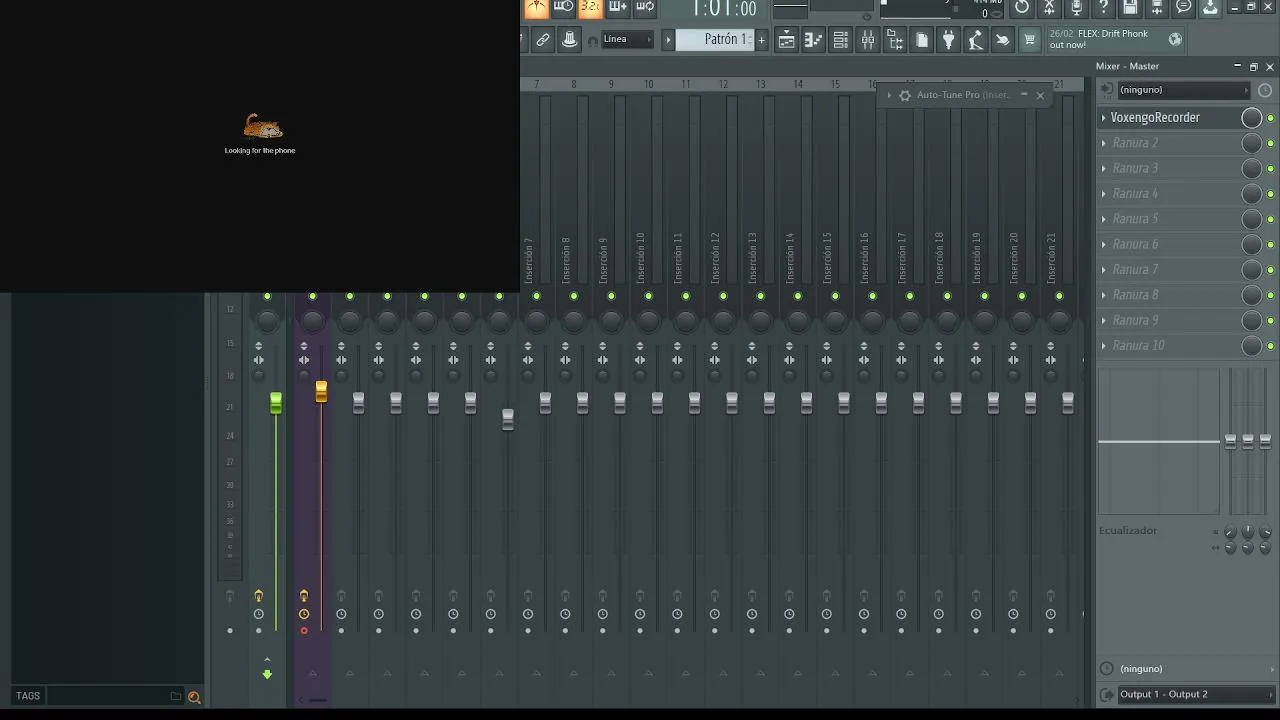The height and width of the screenshot is (720, 1280).
Task: Click the latency clock icon in Mixer panel
Action: point(1265,90)
